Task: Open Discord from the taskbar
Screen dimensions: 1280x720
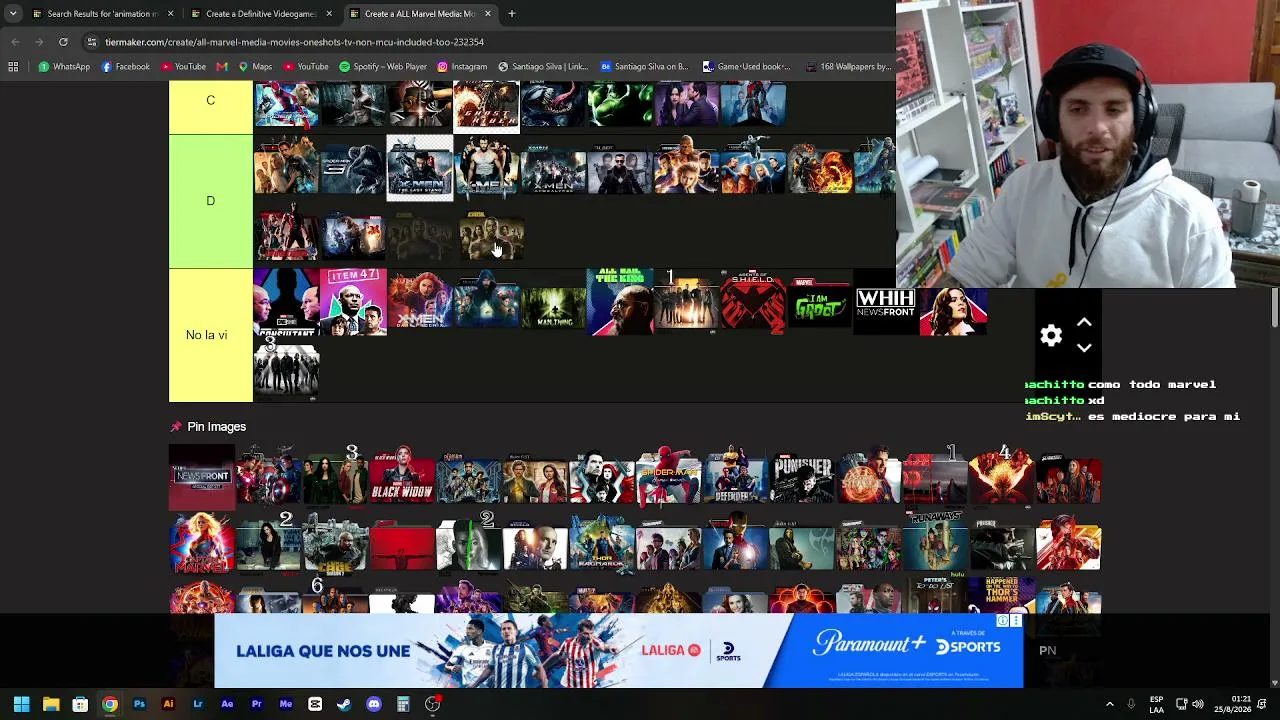Action: (374, 704)
